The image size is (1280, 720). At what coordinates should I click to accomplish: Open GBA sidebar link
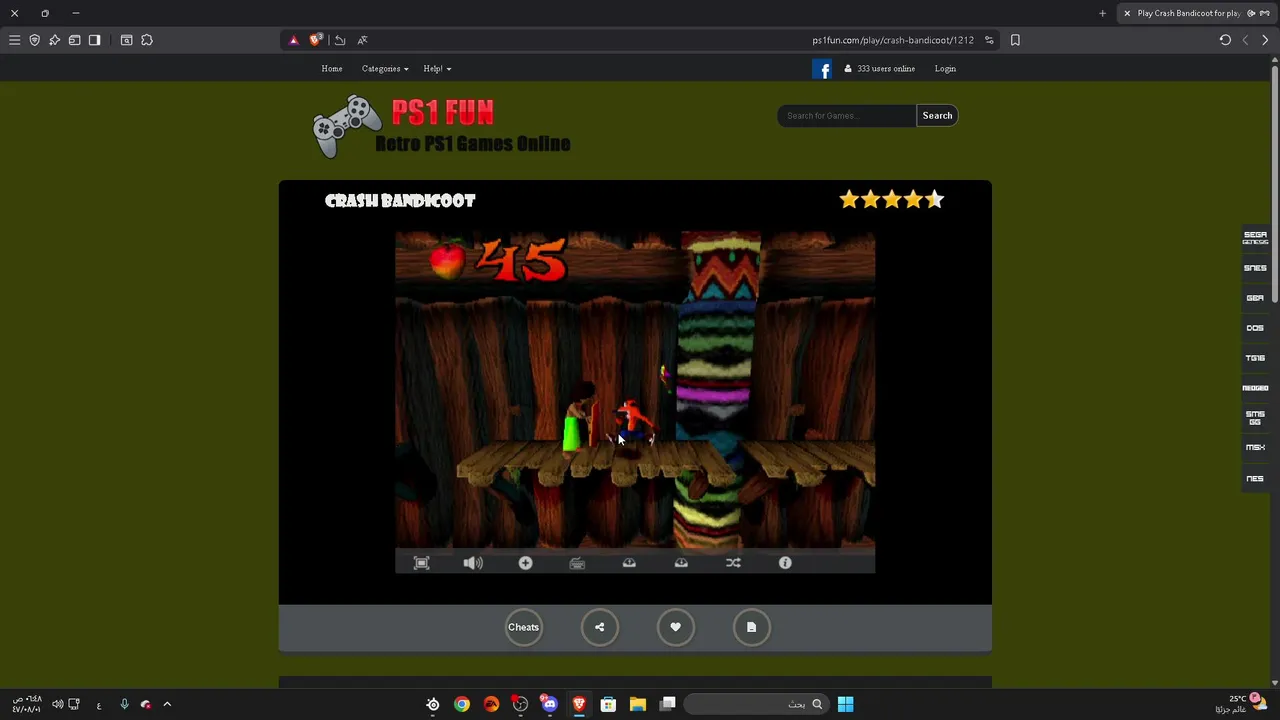pos(1255,298)
